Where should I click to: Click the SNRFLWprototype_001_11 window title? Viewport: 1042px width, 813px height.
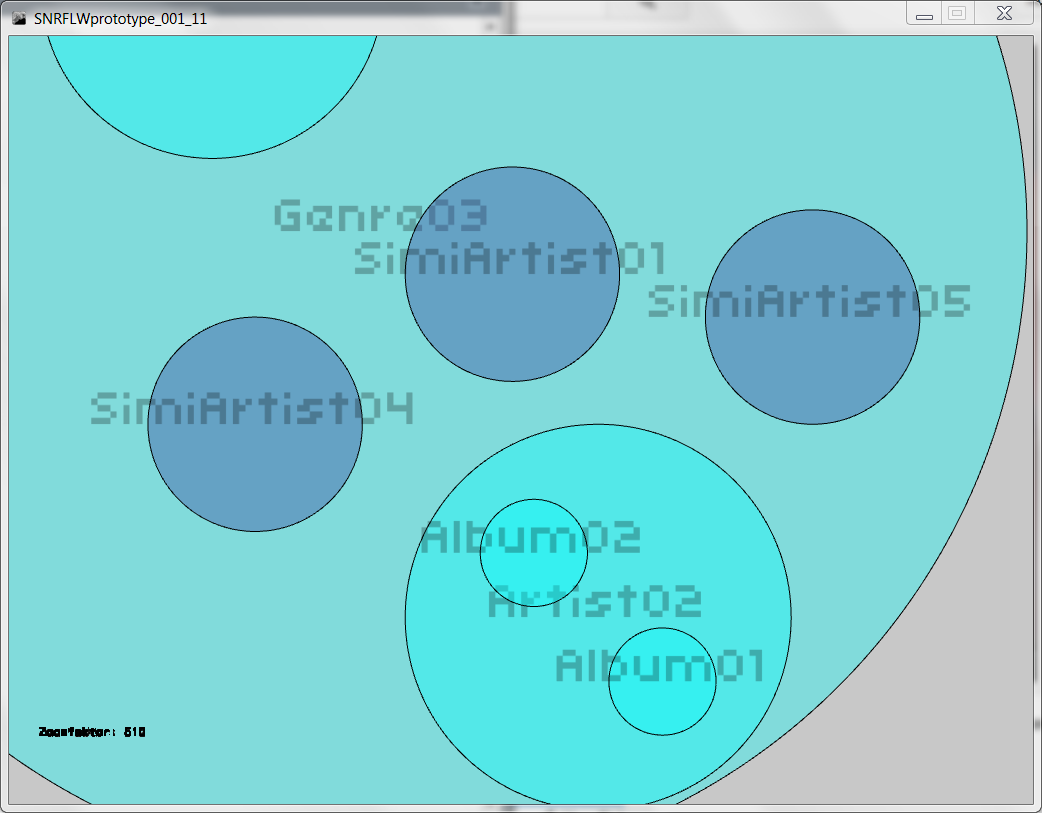point(120,18)
